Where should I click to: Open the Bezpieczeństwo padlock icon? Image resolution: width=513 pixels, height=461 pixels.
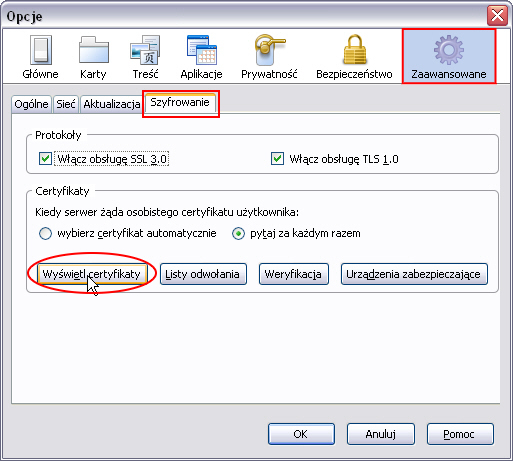point(355,49)
